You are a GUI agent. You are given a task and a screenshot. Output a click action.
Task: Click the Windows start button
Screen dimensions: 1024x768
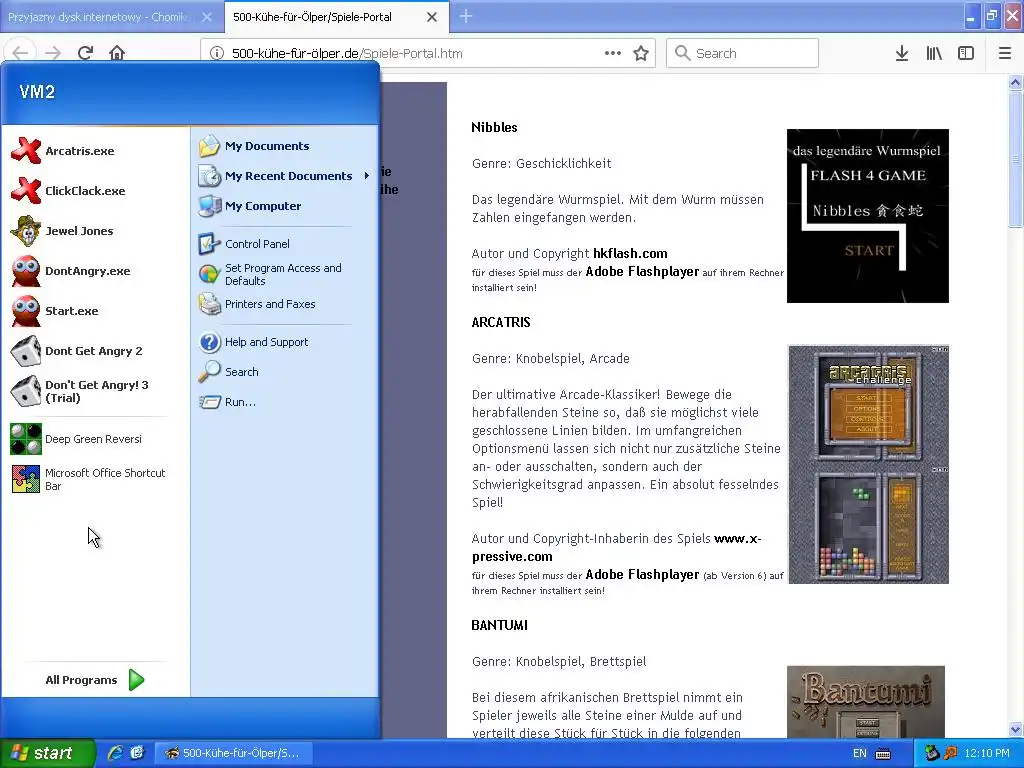click(47, 753)
